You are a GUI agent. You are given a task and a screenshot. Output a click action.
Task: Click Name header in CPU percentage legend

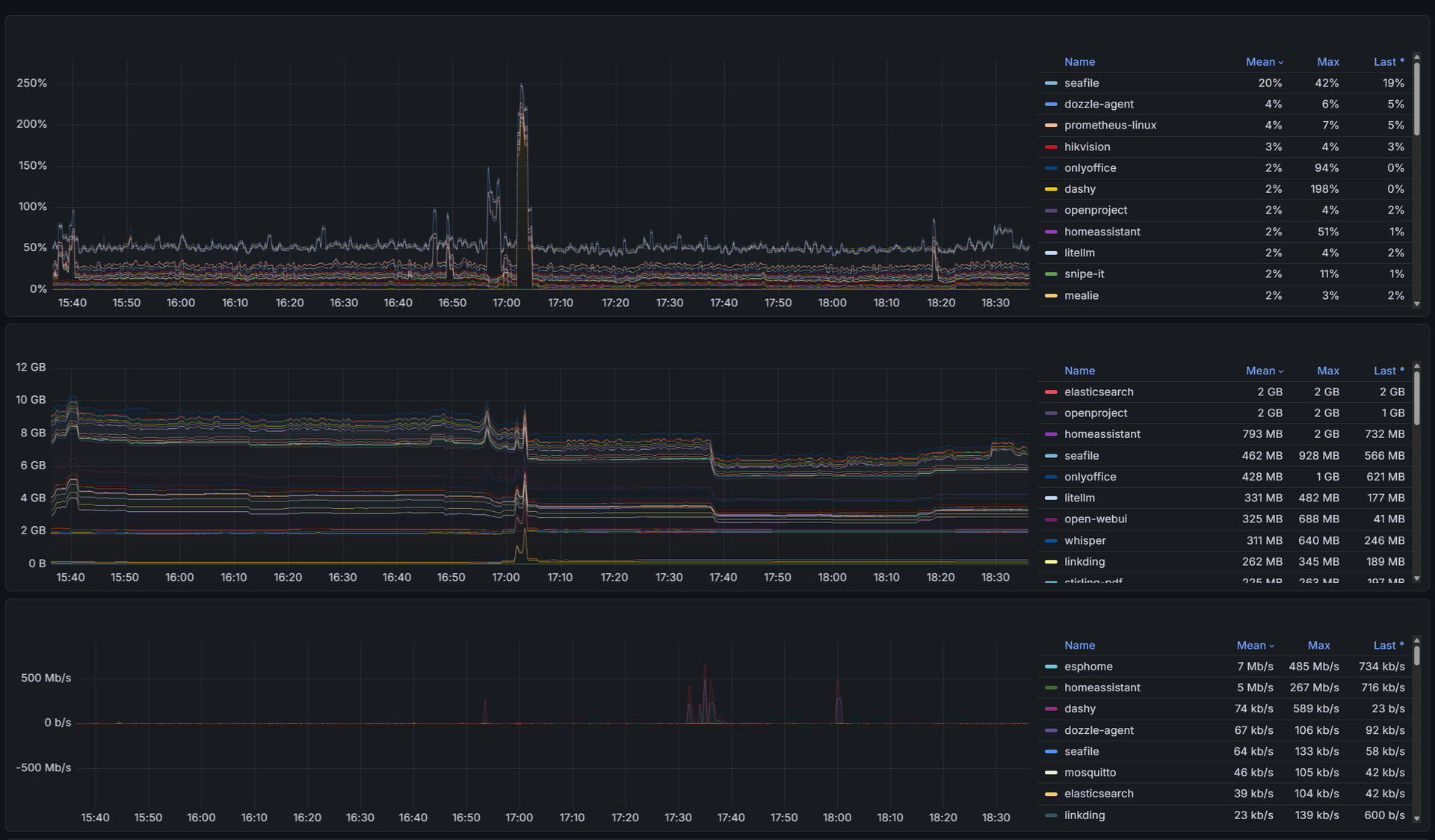[x=1079, y=62]
